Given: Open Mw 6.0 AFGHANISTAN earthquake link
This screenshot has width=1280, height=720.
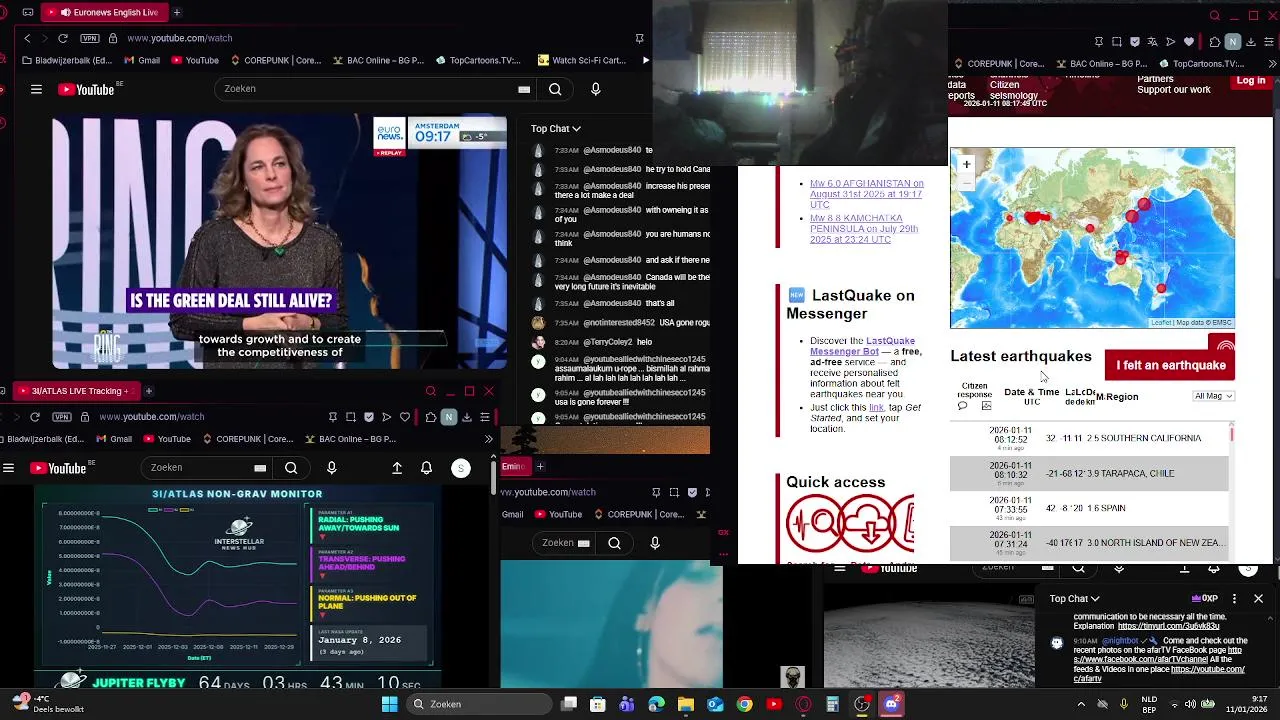Looking at the screenshot, I should click(x=866, y=194).
